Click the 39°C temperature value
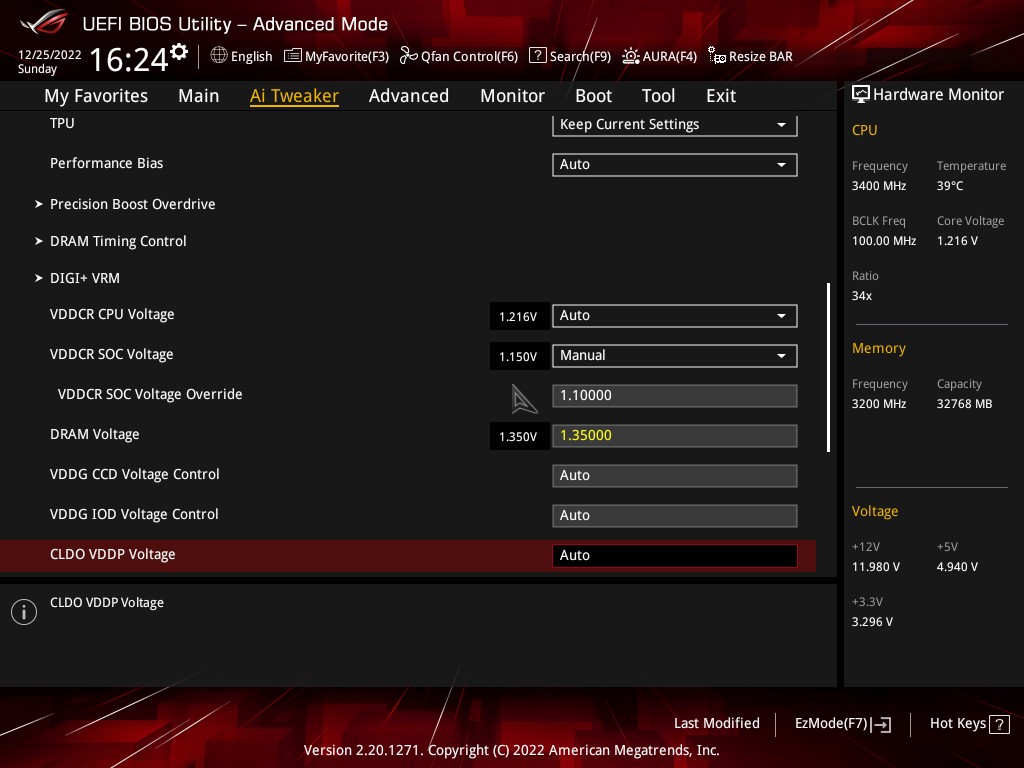Viewport: 1024px width, 768px height. click(950, 185)
